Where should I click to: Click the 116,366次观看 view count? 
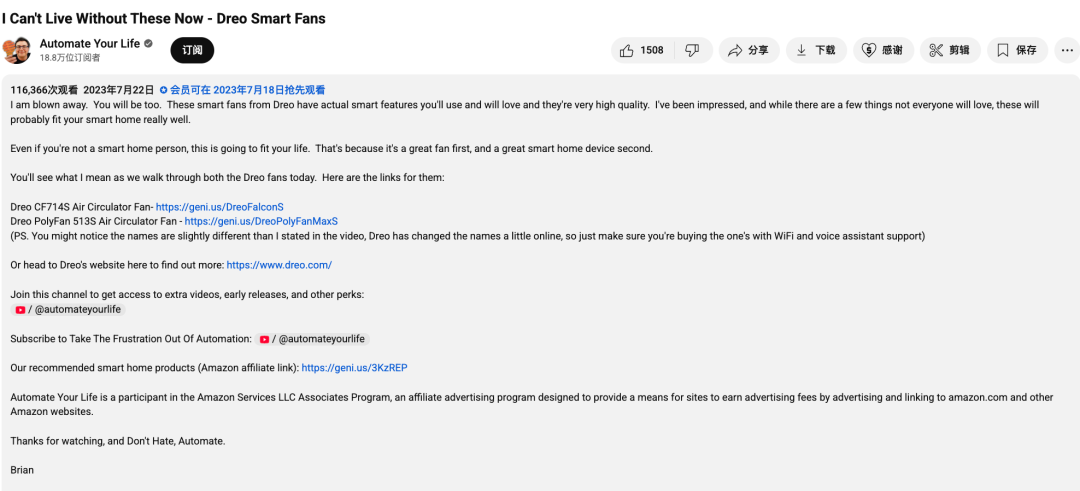coord(44,90)
